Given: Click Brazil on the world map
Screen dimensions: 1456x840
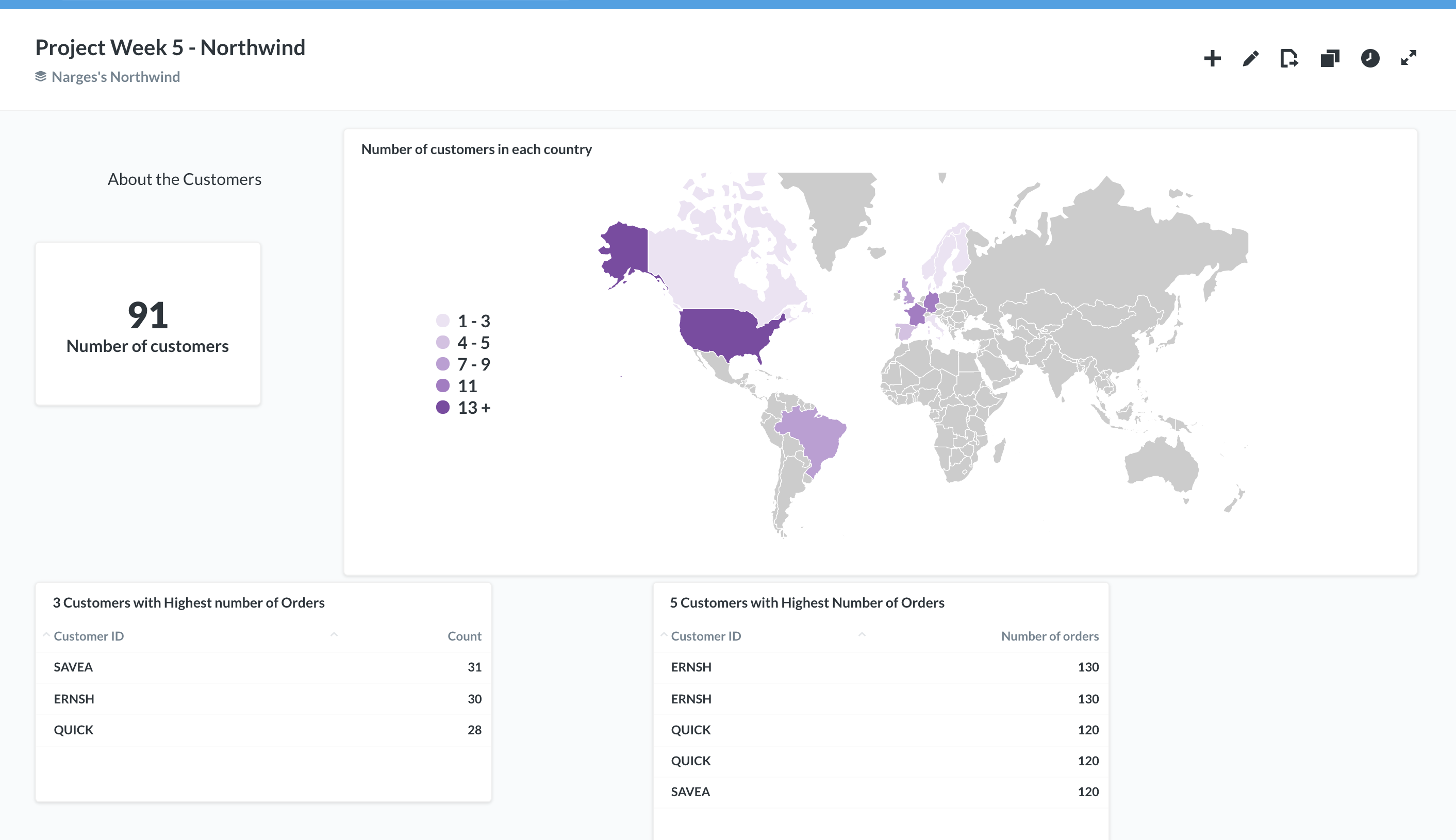Looking at the screenshot, I should click(x=814, y=433).
